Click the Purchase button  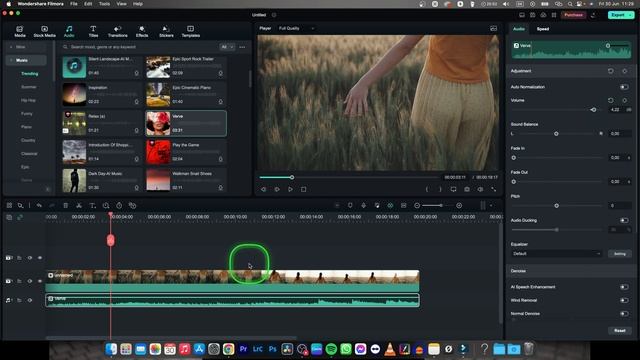coord(573,15)
